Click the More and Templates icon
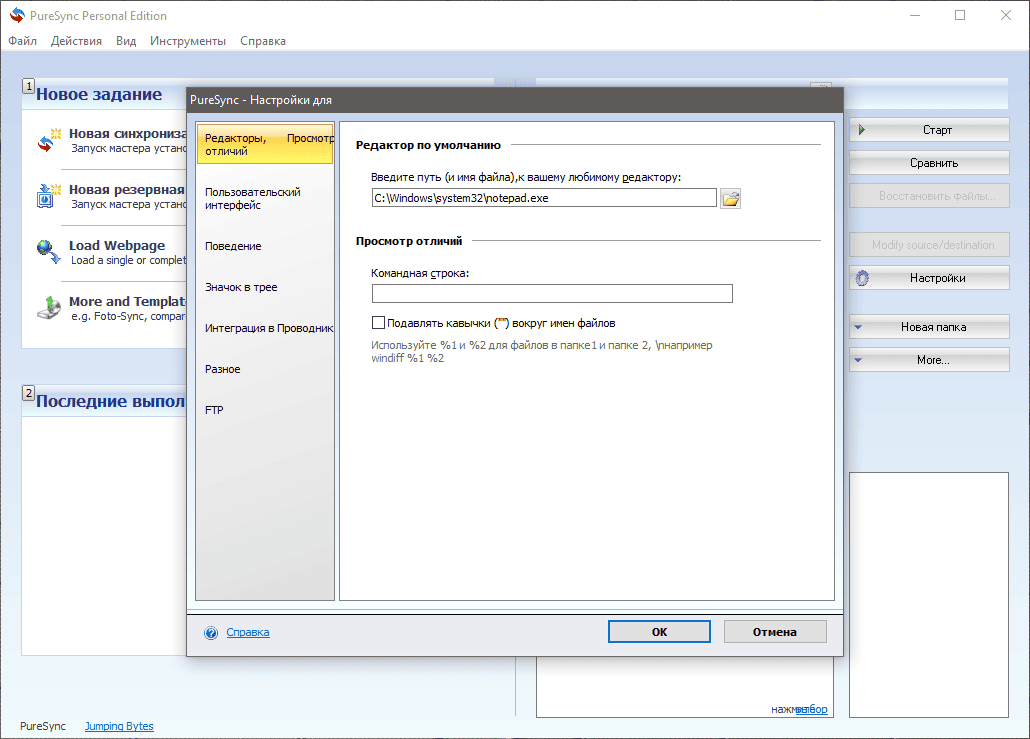Image resolution: width=1030 pixels, height=739 pixels. [48, 307]
